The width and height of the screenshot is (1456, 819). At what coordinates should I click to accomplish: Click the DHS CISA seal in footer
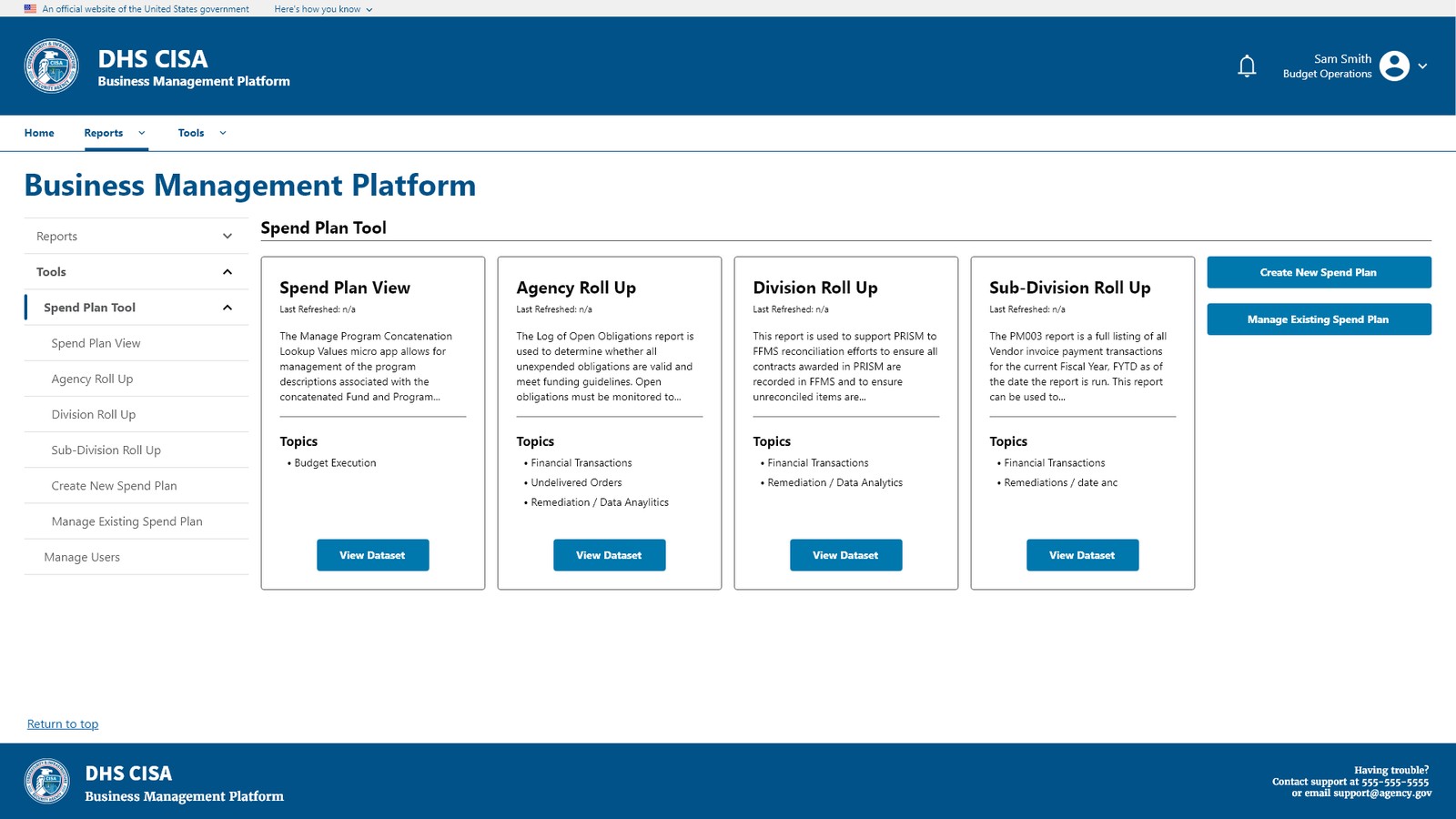(46, 782)
